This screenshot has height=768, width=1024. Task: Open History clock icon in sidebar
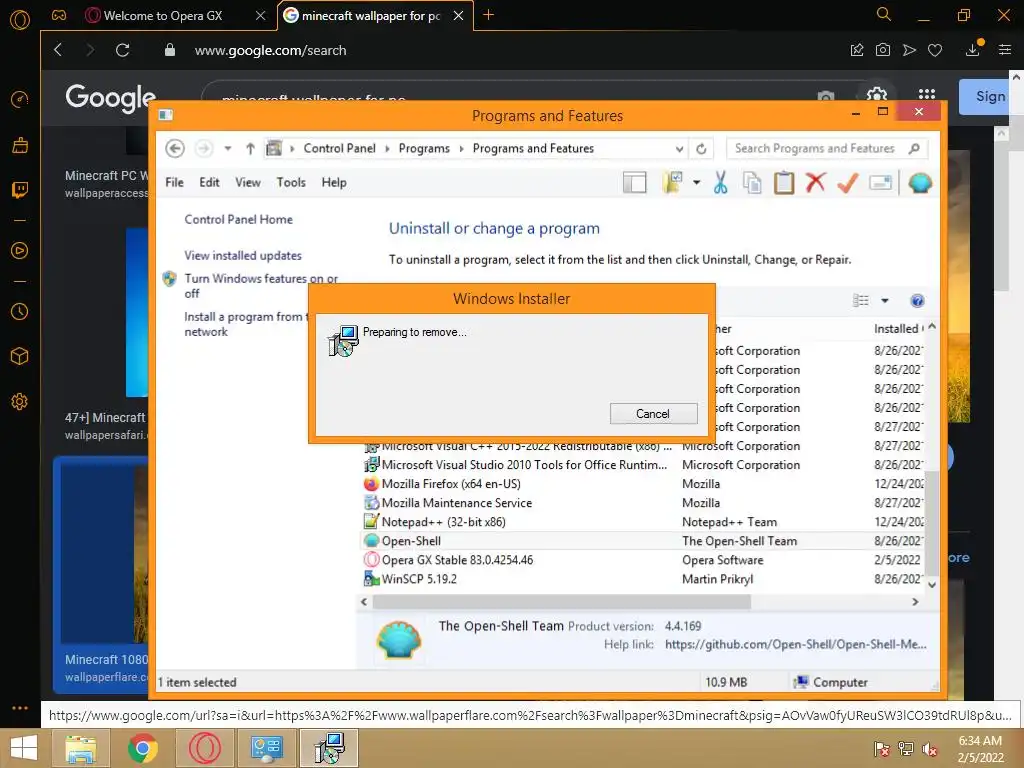pyautogui.click(x=20, y=312)
